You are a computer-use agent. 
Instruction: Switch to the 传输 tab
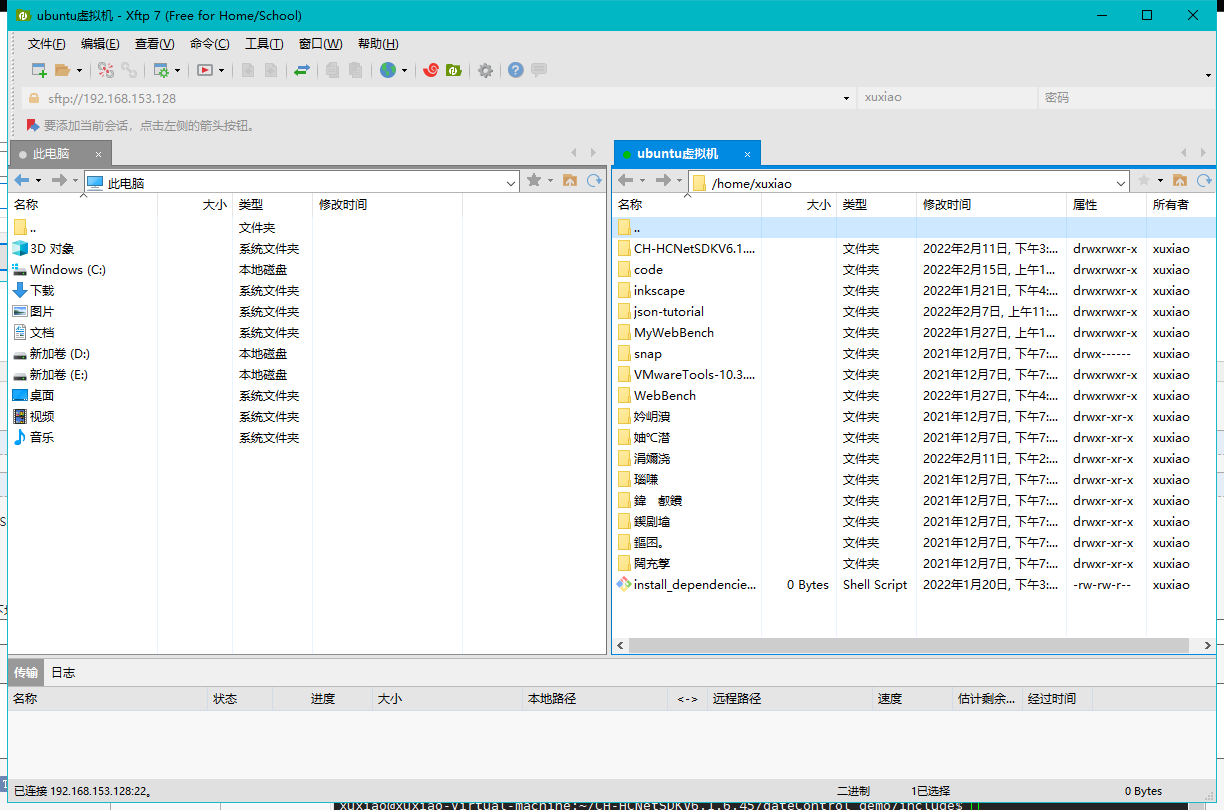tap(26, 672)
